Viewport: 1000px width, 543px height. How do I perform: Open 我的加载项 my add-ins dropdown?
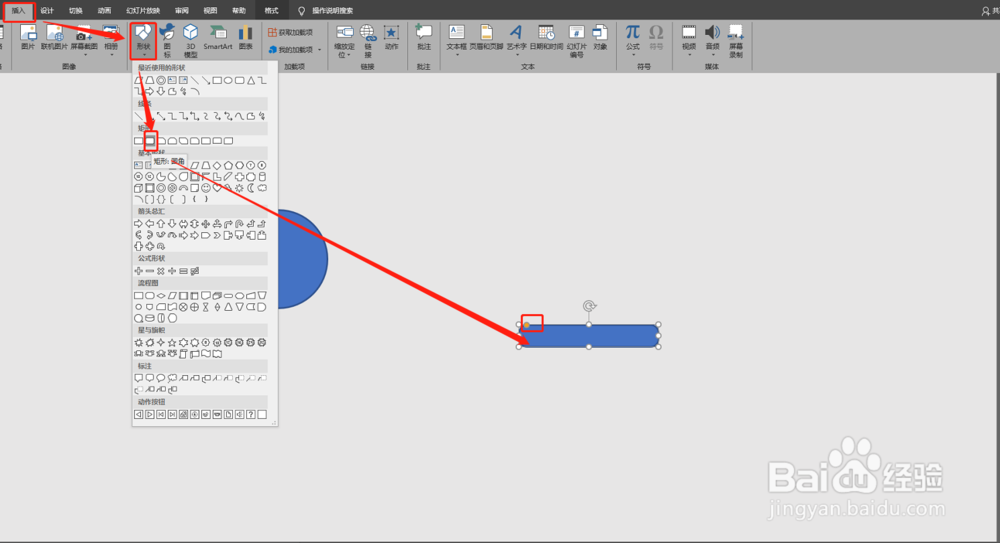click(294, 49)
